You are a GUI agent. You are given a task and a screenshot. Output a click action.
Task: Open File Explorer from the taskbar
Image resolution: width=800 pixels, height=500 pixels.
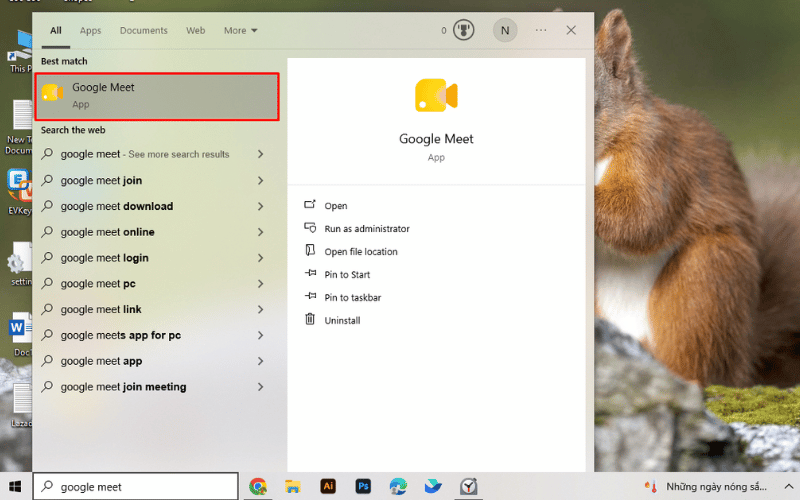point(293,486)
